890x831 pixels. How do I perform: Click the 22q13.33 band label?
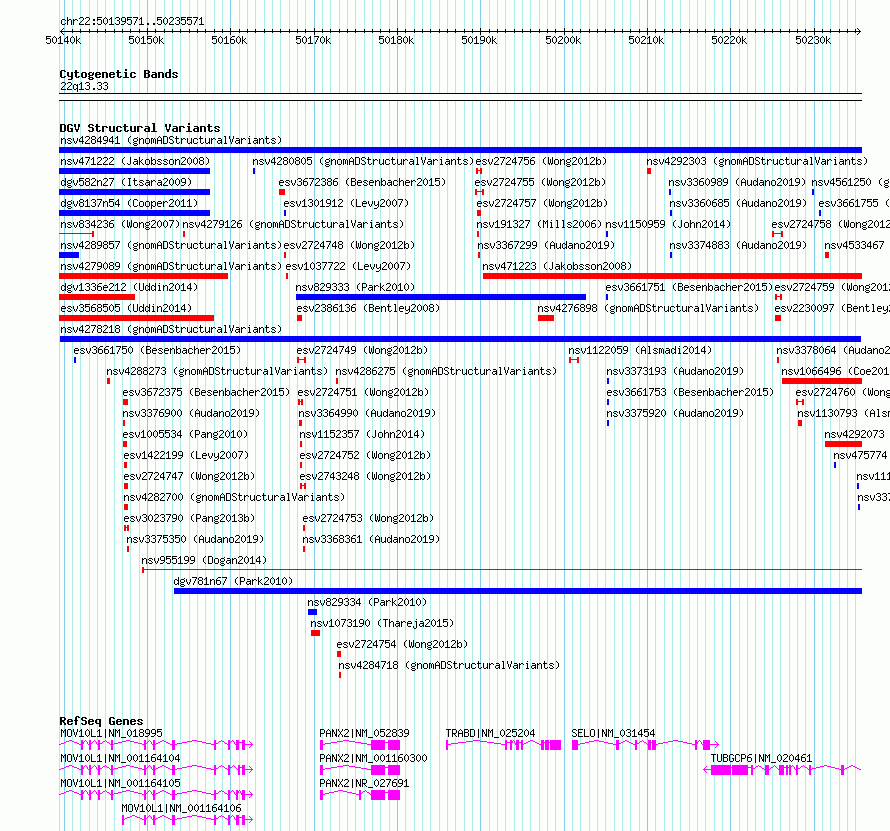[84, 86]
